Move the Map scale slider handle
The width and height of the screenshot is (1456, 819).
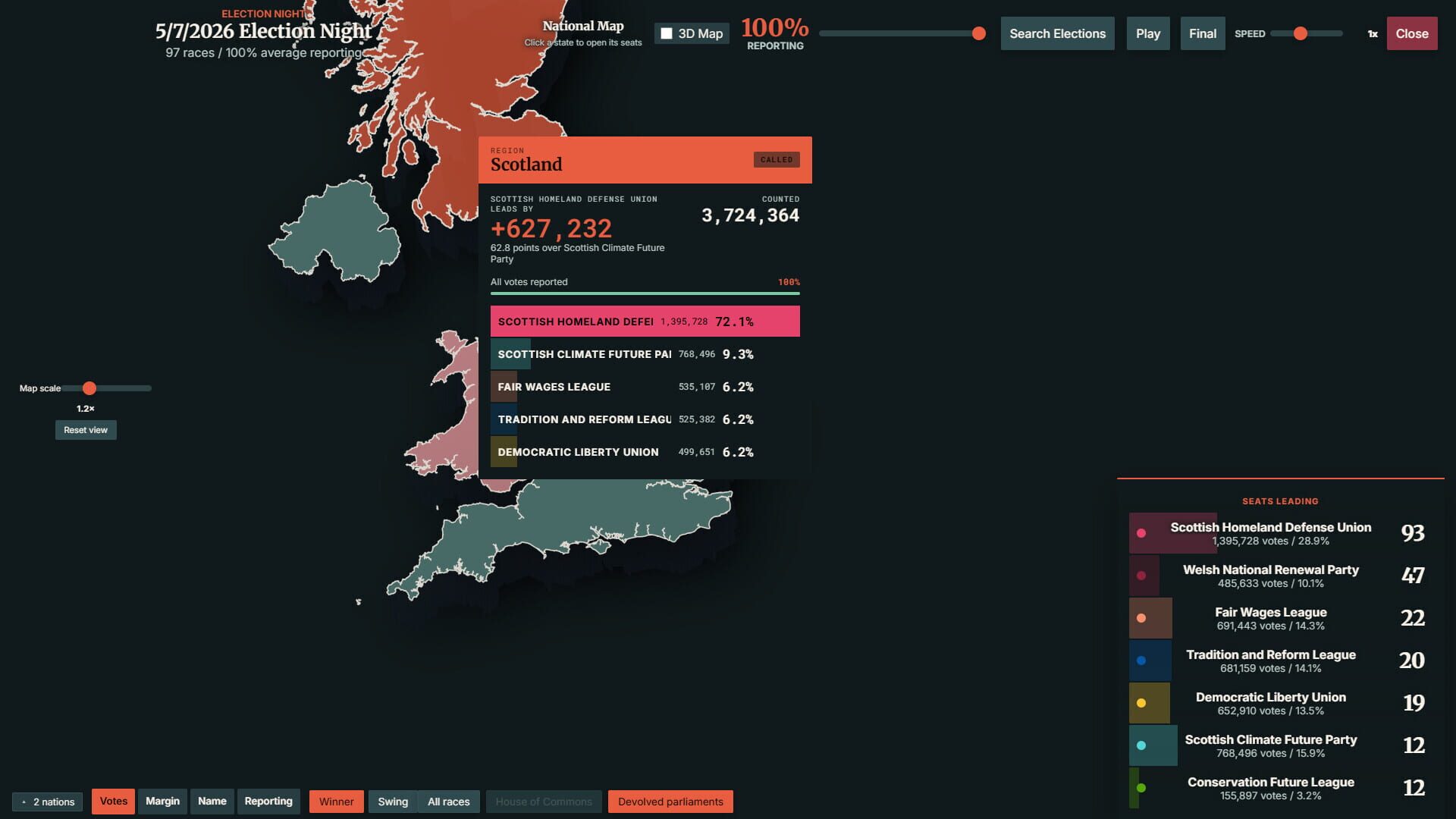89,388
